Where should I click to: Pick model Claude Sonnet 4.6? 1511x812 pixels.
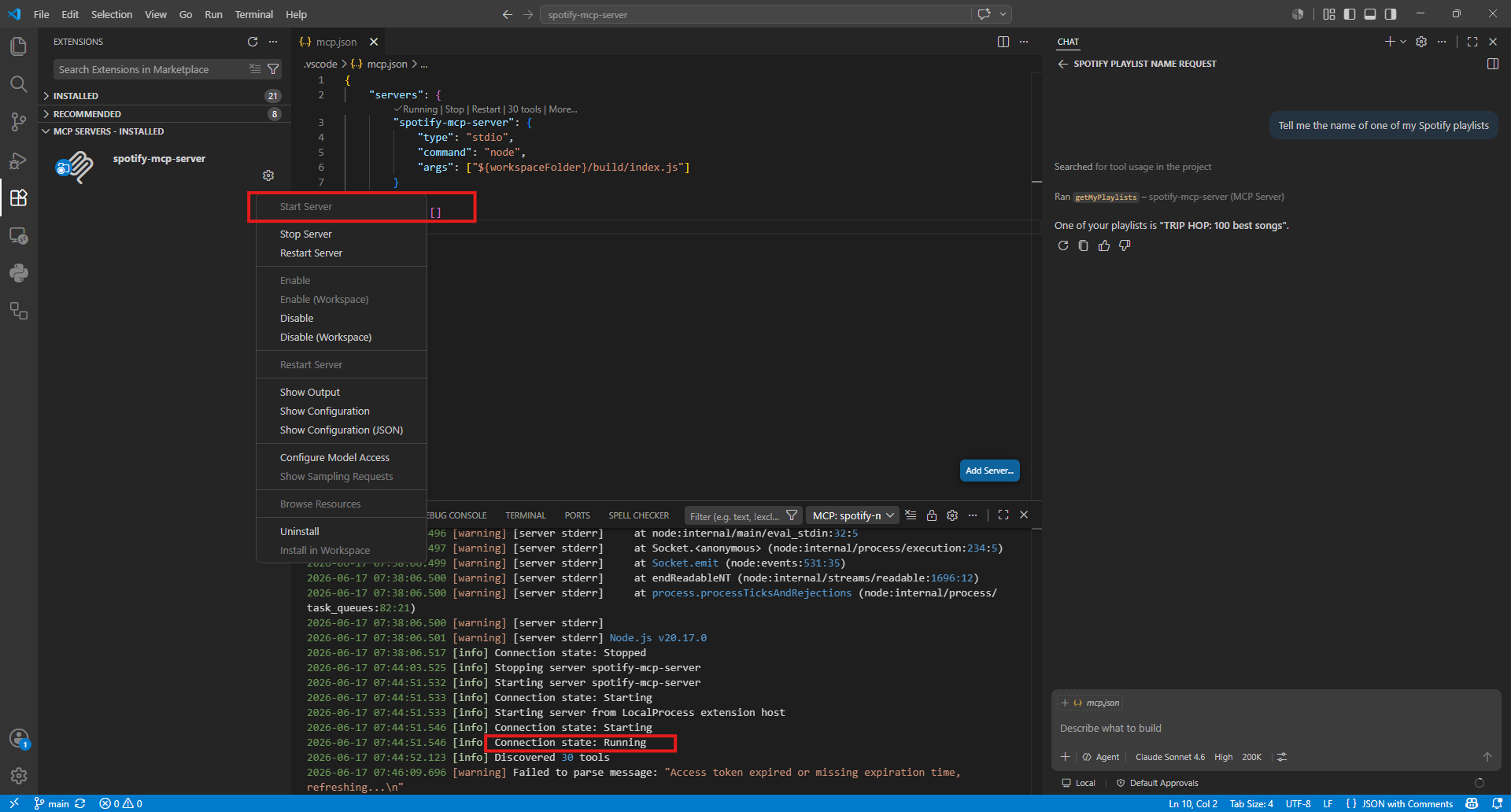(1170, 757)
